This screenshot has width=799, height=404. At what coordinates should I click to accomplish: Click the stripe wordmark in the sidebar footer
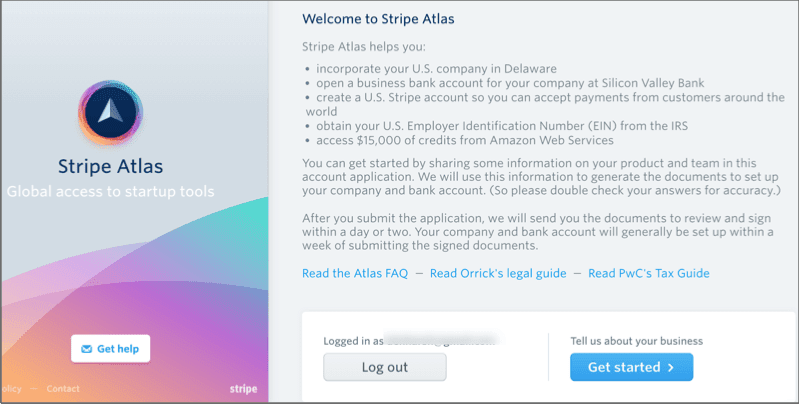pyautogui.click(x=243, y=389)
